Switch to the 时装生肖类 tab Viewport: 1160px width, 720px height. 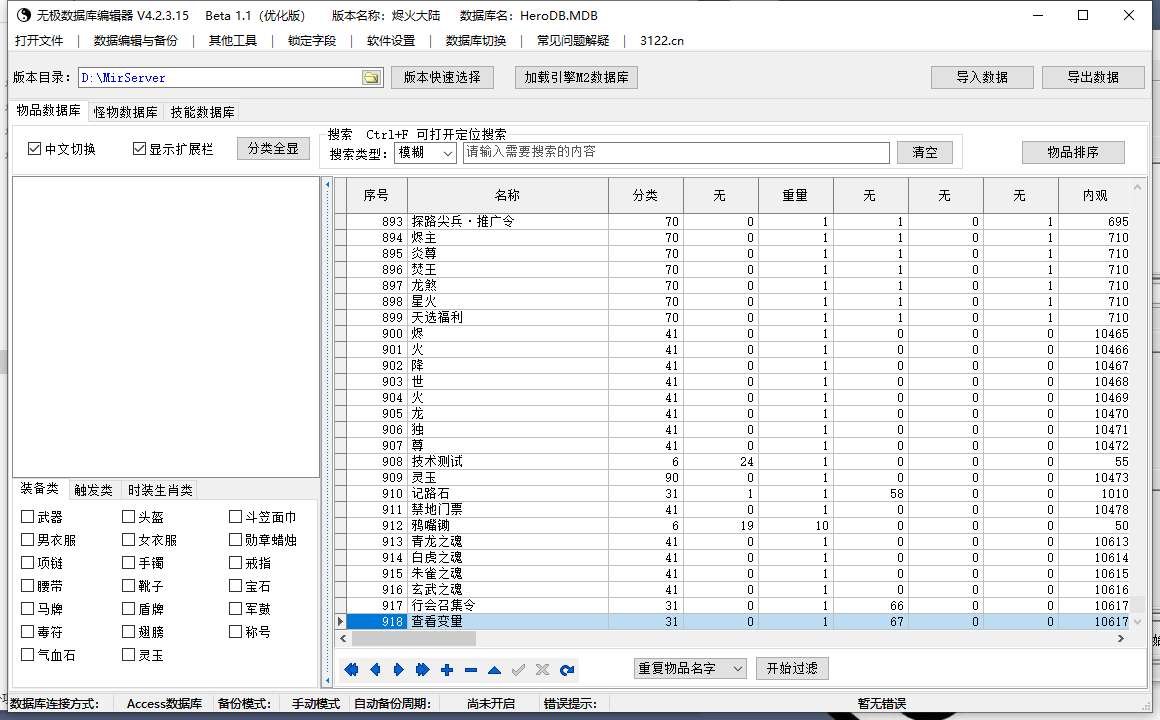[160, 490]
